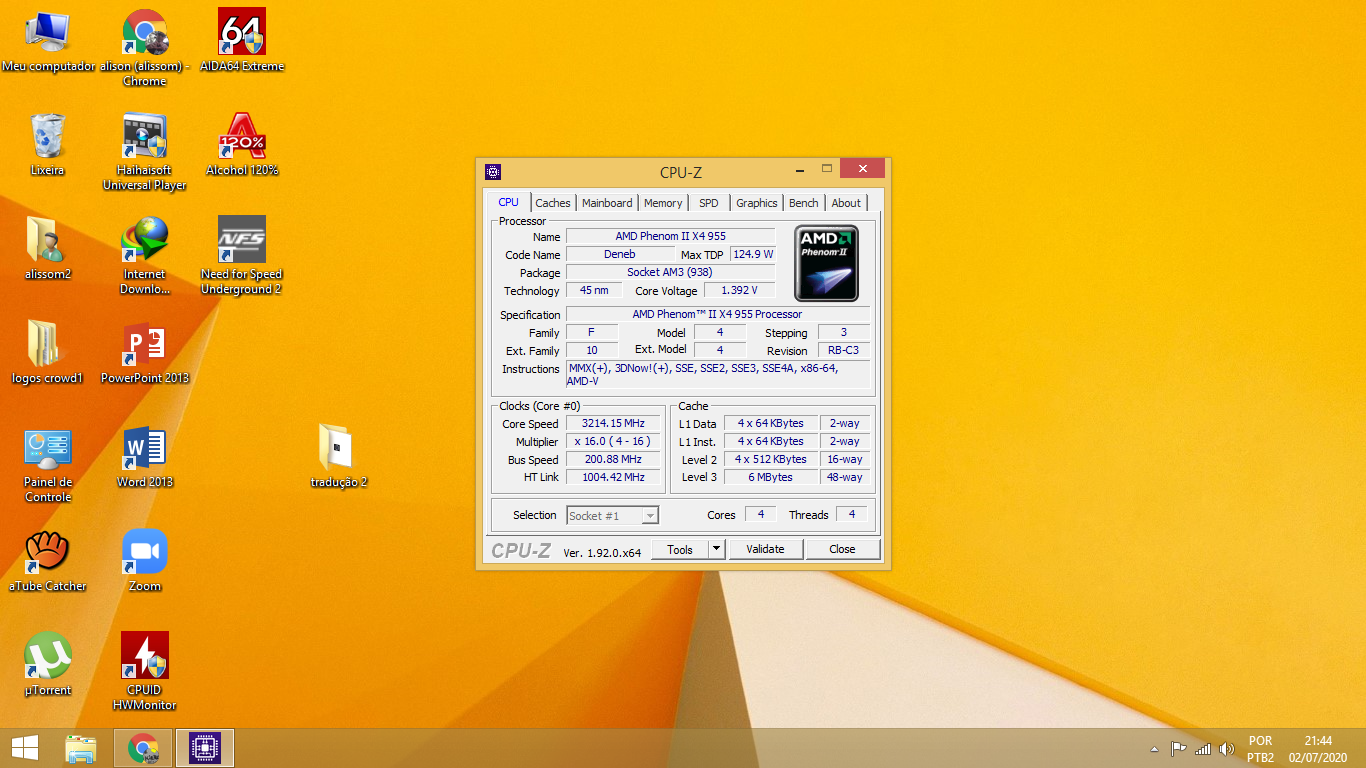Click the Instructions text field
Image resolution: width=1366 pixels, height=768 pixels.
coord(718,375)
